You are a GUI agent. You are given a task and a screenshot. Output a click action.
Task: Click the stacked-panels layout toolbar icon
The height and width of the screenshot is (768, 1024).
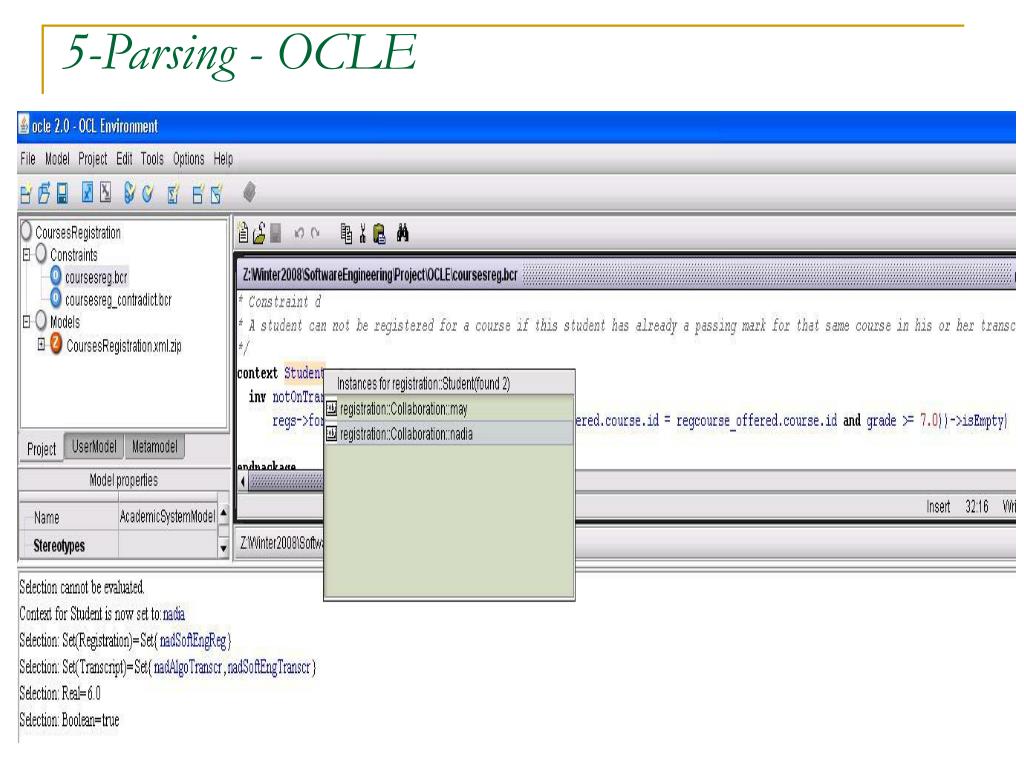click(x=198, y=194)
